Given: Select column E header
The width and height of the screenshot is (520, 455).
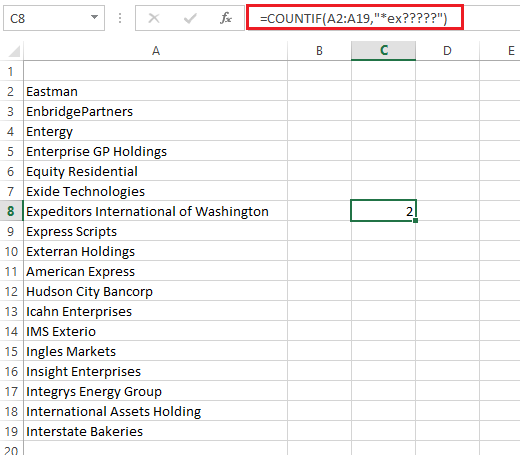Looking at the screenshot, I should (x=500, y=51).
